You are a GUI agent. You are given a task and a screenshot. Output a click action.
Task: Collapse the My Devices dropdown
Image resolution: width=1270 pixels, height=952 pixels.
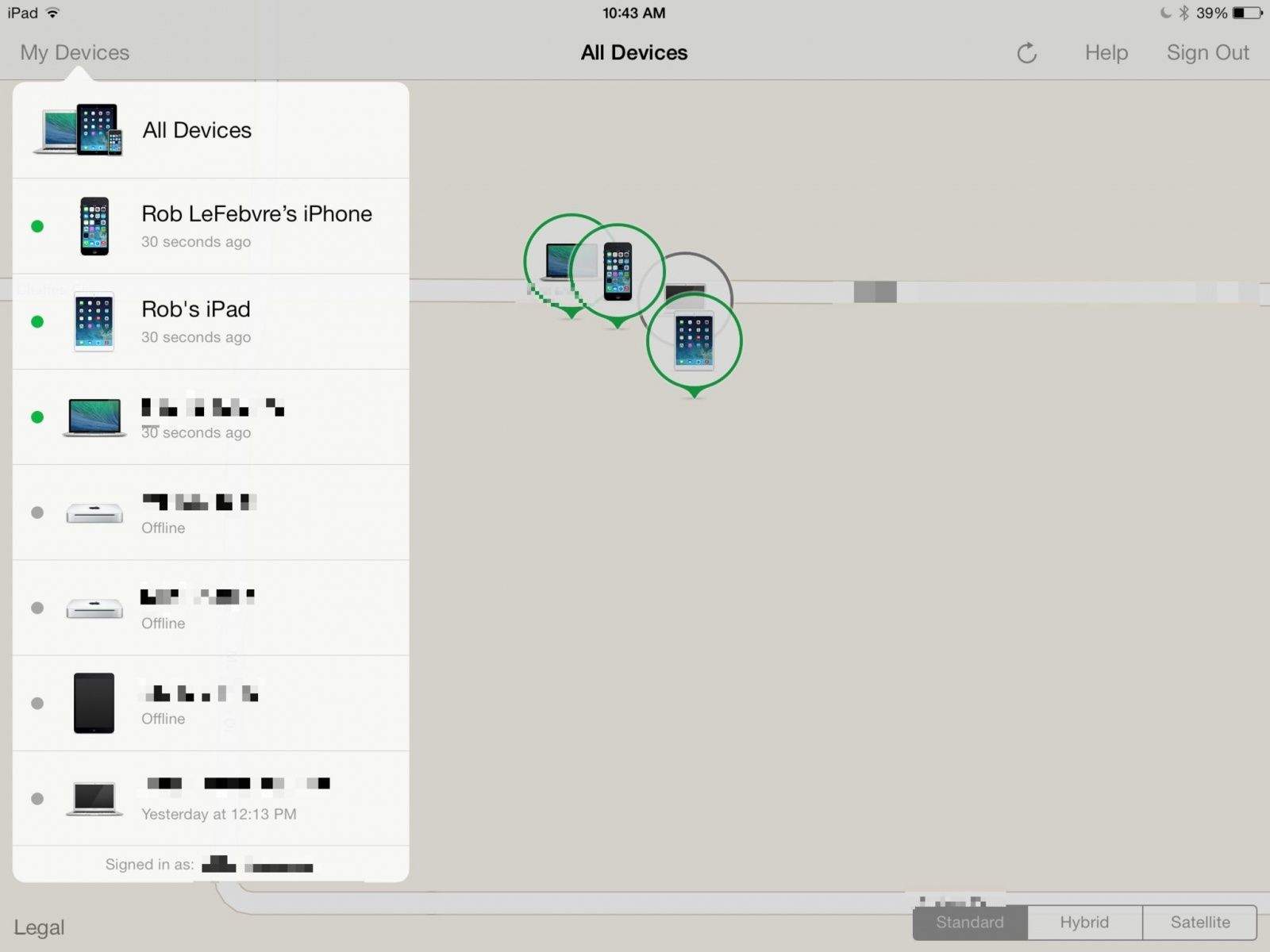click(x=75, y=52)
